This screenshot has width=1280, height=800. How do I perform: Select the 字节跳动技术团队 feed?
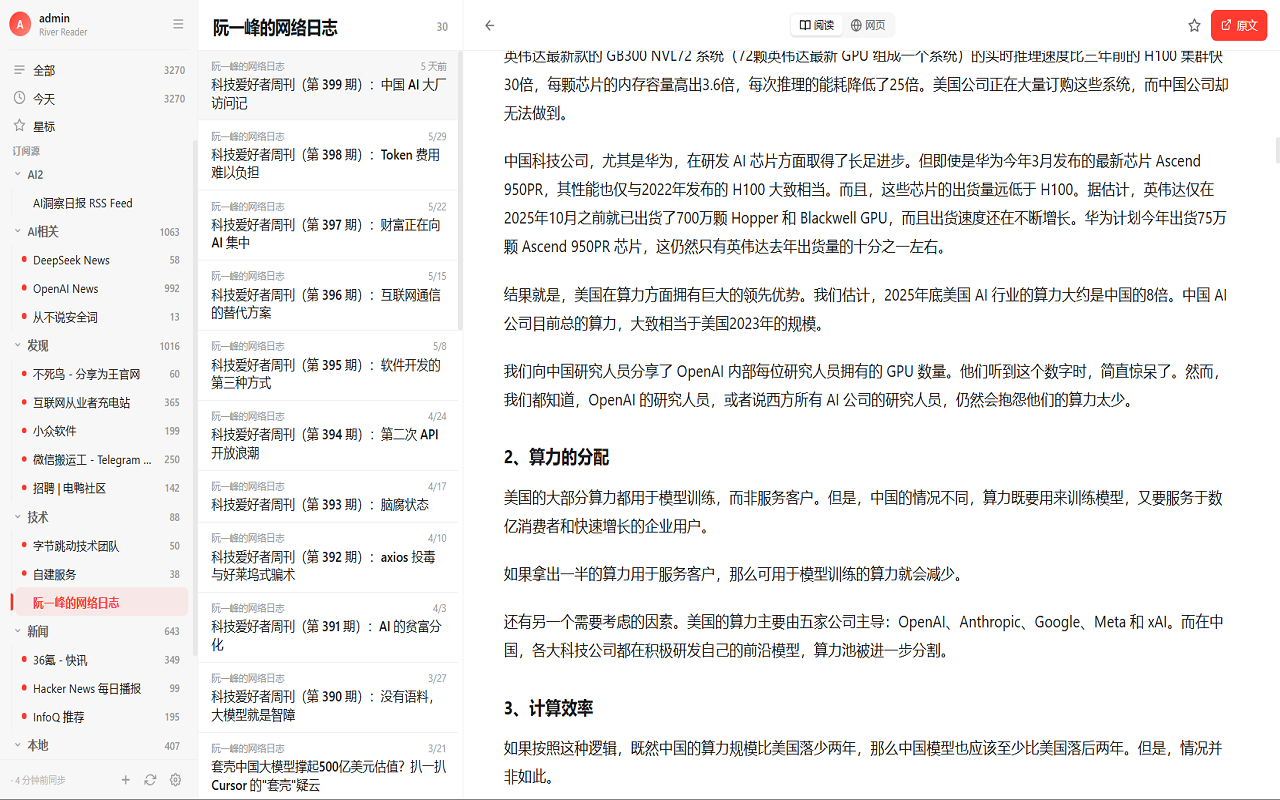[99, 546]
